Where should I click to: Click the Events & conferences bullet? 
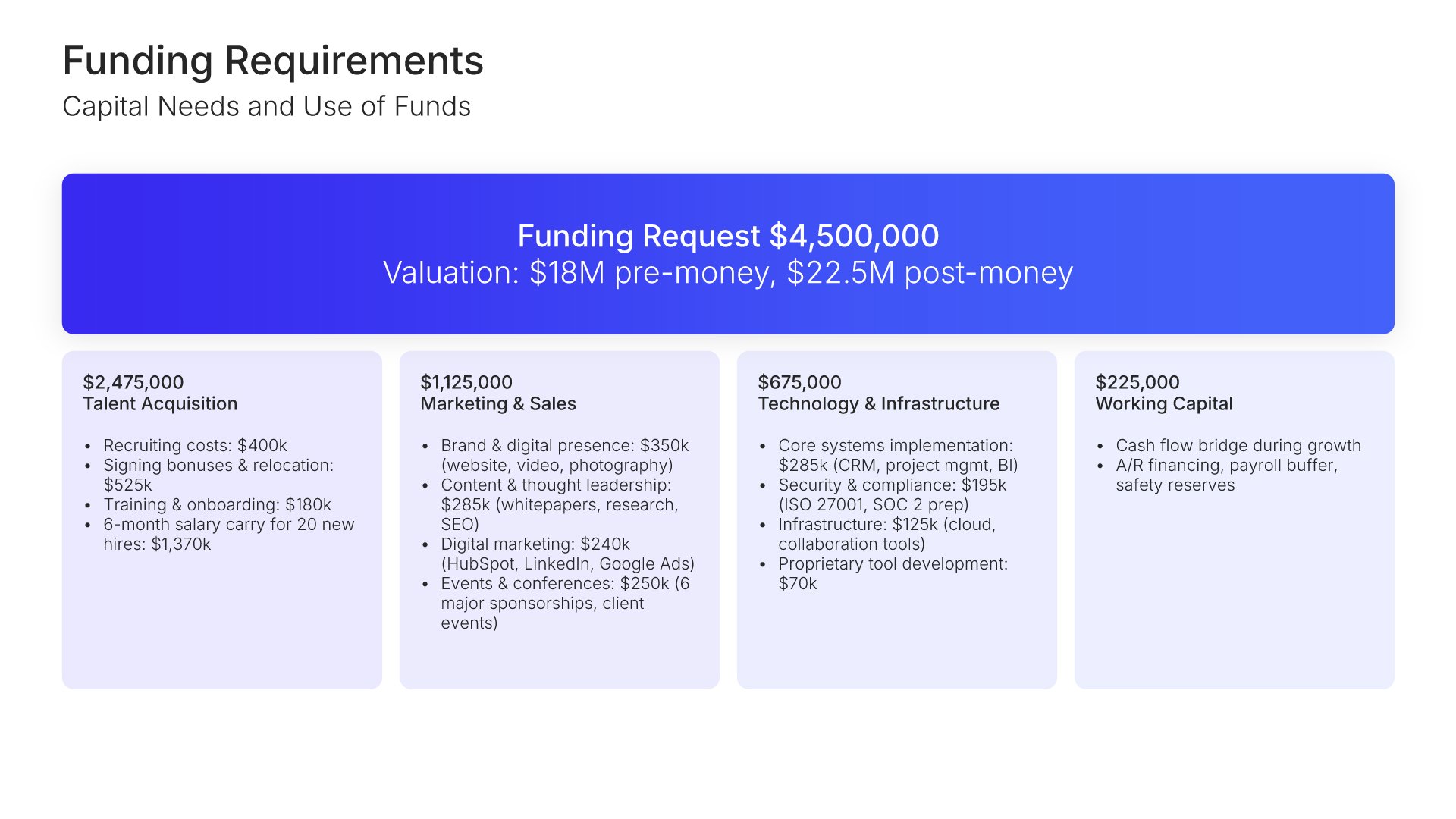click(x=565, y=603)
